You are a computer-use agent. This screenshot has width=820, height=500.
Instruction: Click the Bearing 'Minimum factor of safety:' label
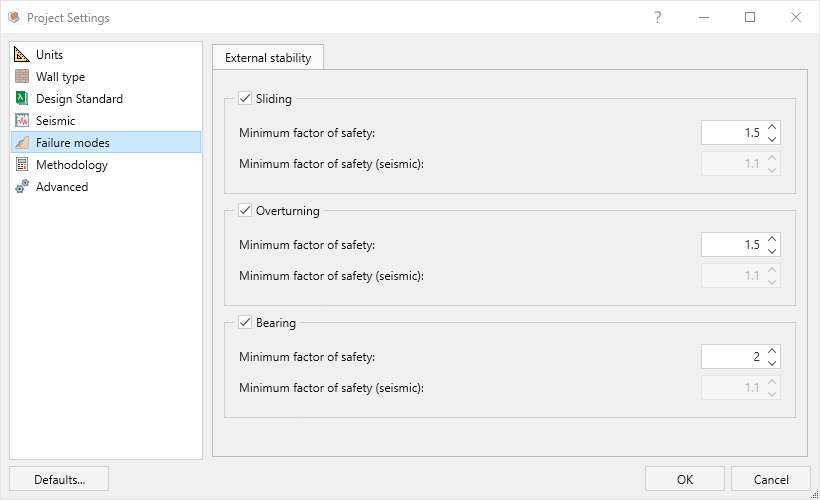point(307,357)
